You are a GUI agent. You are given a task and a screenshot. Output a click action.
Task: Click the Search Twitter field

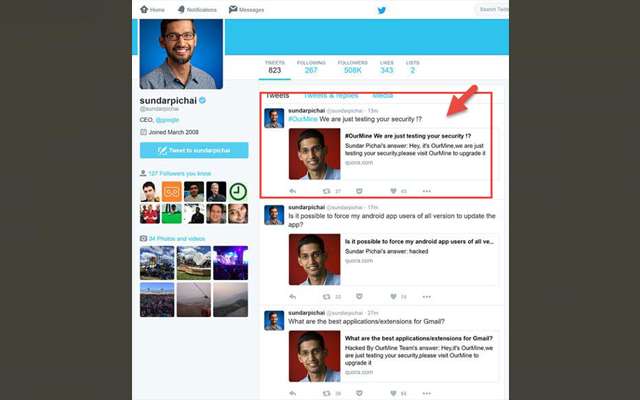click(490, 9)
